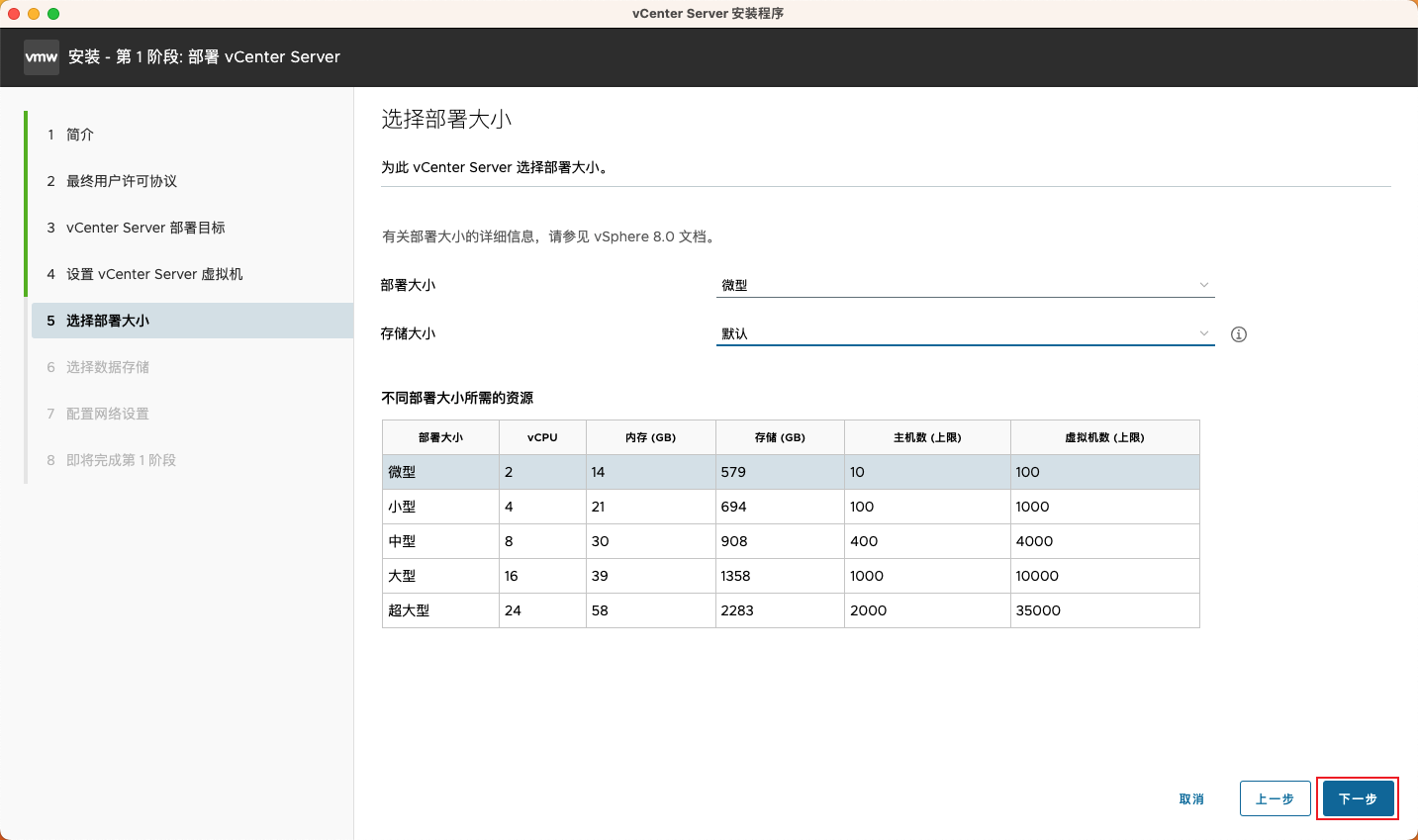Click storage value 2283
Image resolution: width=1418 pixels, height=840 pixels.
(737, 610)
